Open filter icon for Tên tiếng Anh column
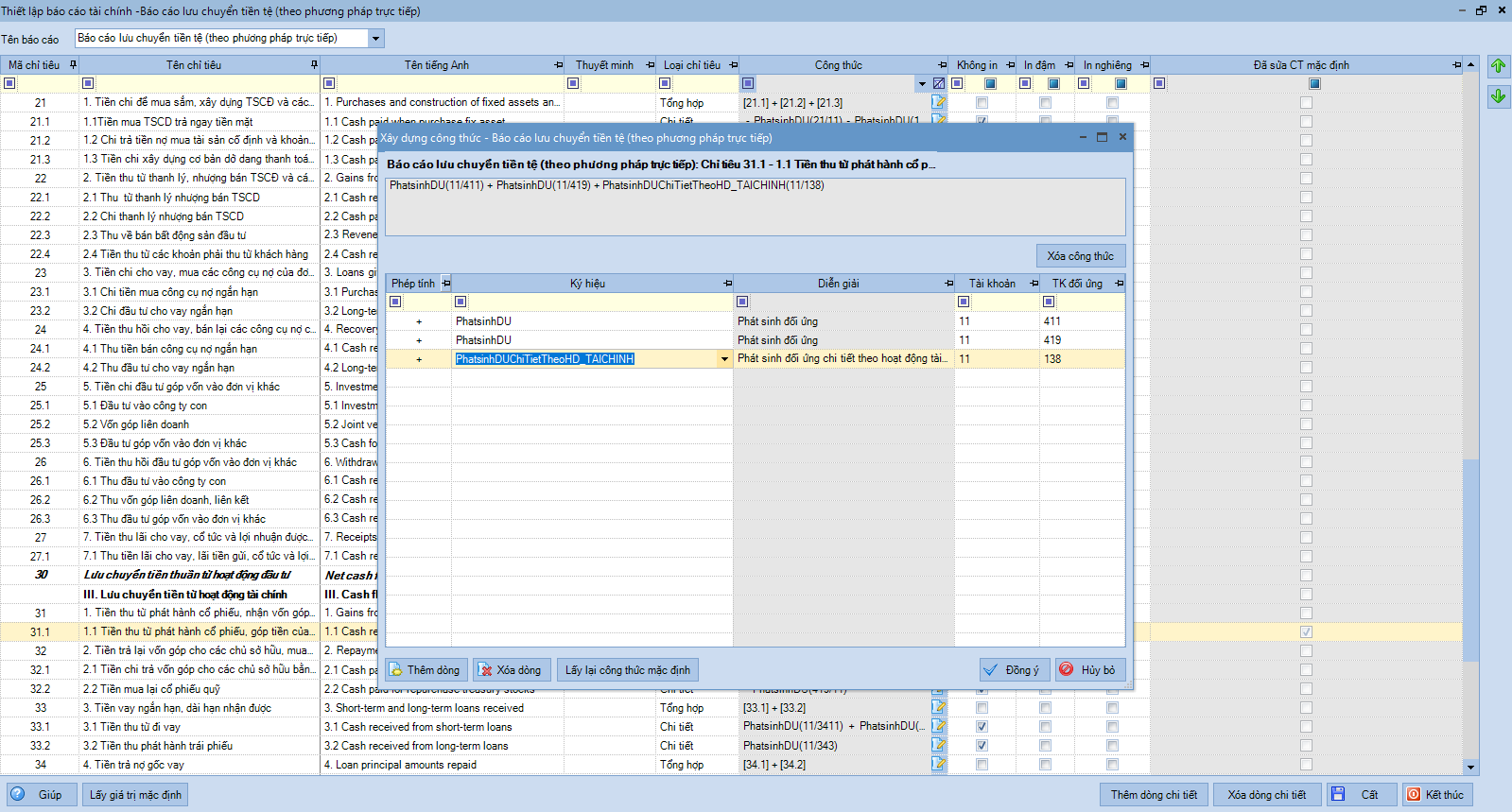The height and width of the screenshot is (812, 1512). (329, 83)
